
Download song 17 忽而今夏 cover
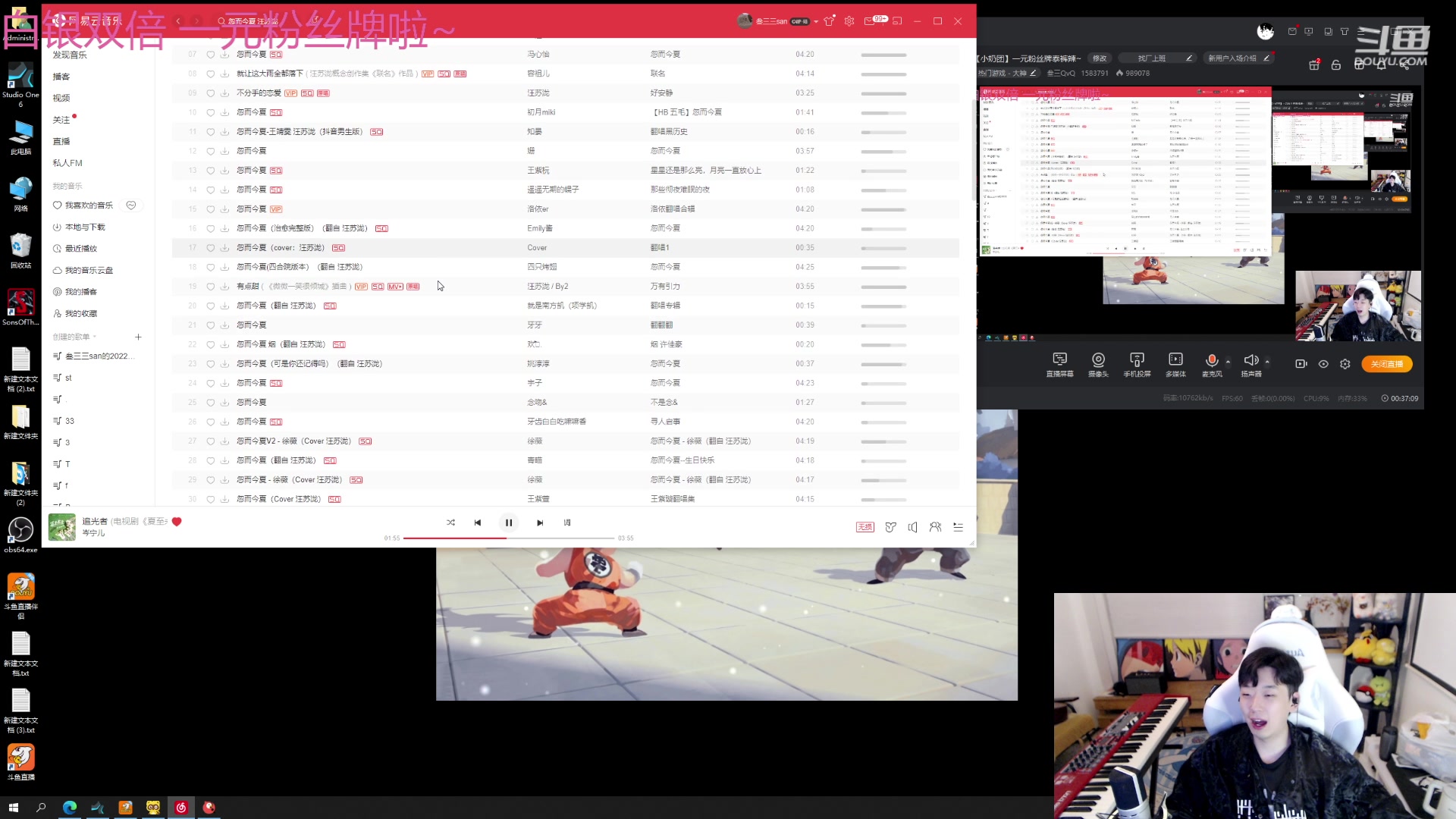224,248
